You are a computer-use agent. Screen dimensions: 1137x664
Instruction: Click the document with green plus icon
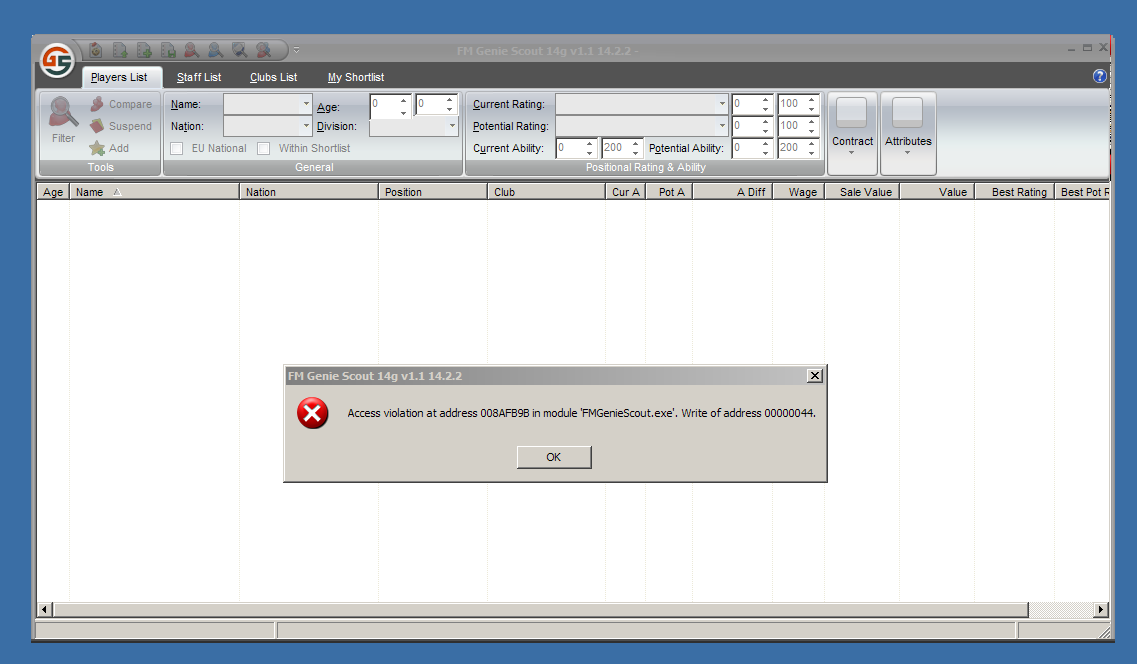[144, 50]
